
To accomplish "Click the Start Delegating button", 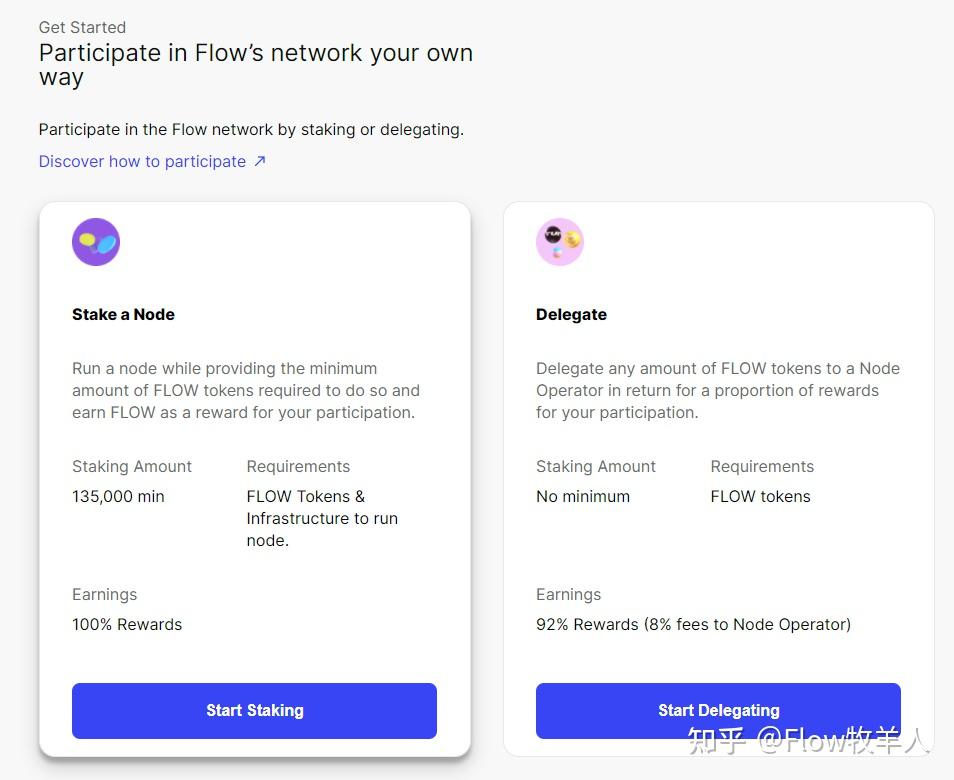I will point(718,711).
